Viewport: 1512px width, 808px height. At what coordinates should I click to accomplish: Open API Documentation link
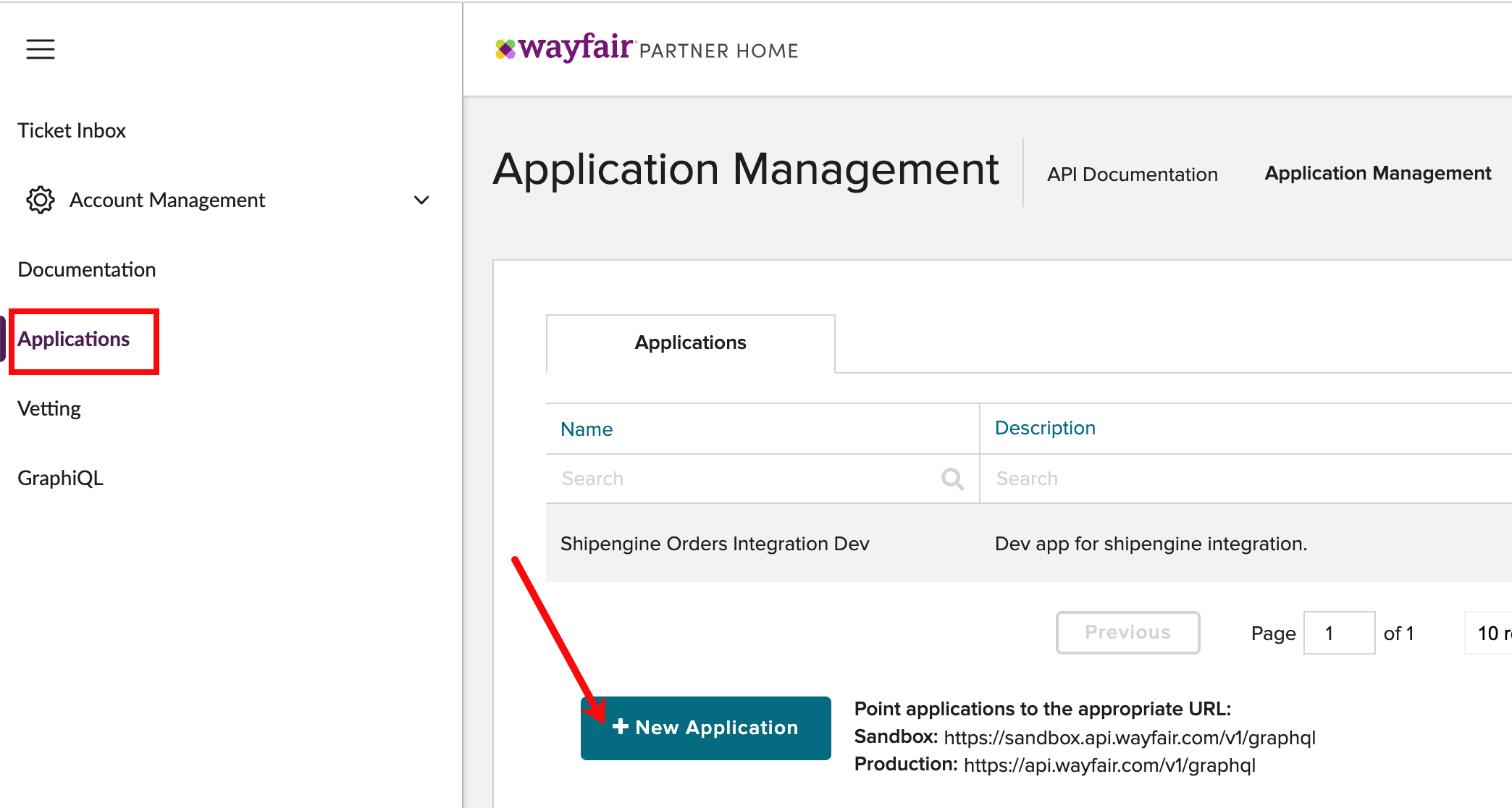pyautogui.click(x=1132, y=174)
